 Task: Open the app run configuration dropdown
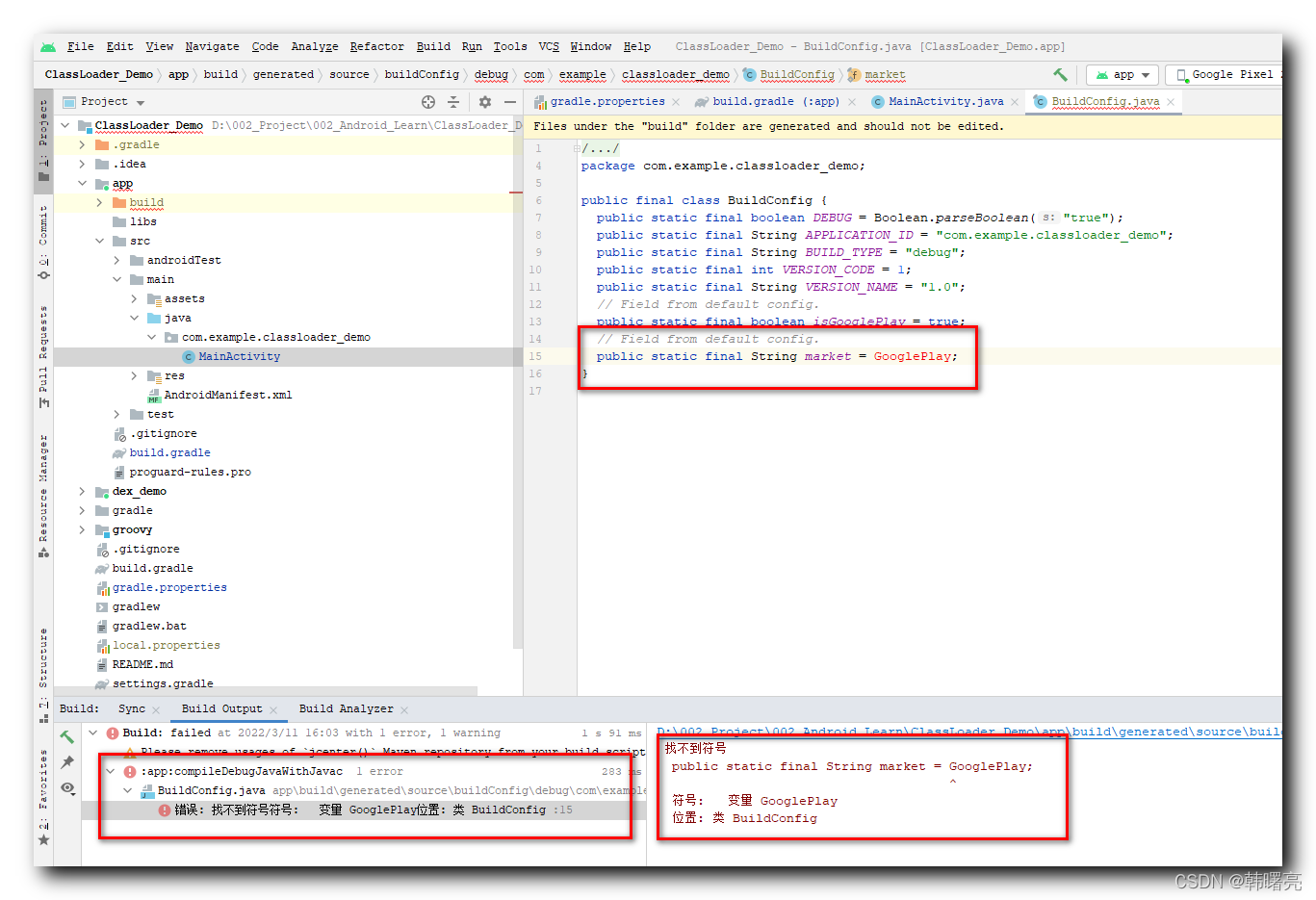point(1122,74)
